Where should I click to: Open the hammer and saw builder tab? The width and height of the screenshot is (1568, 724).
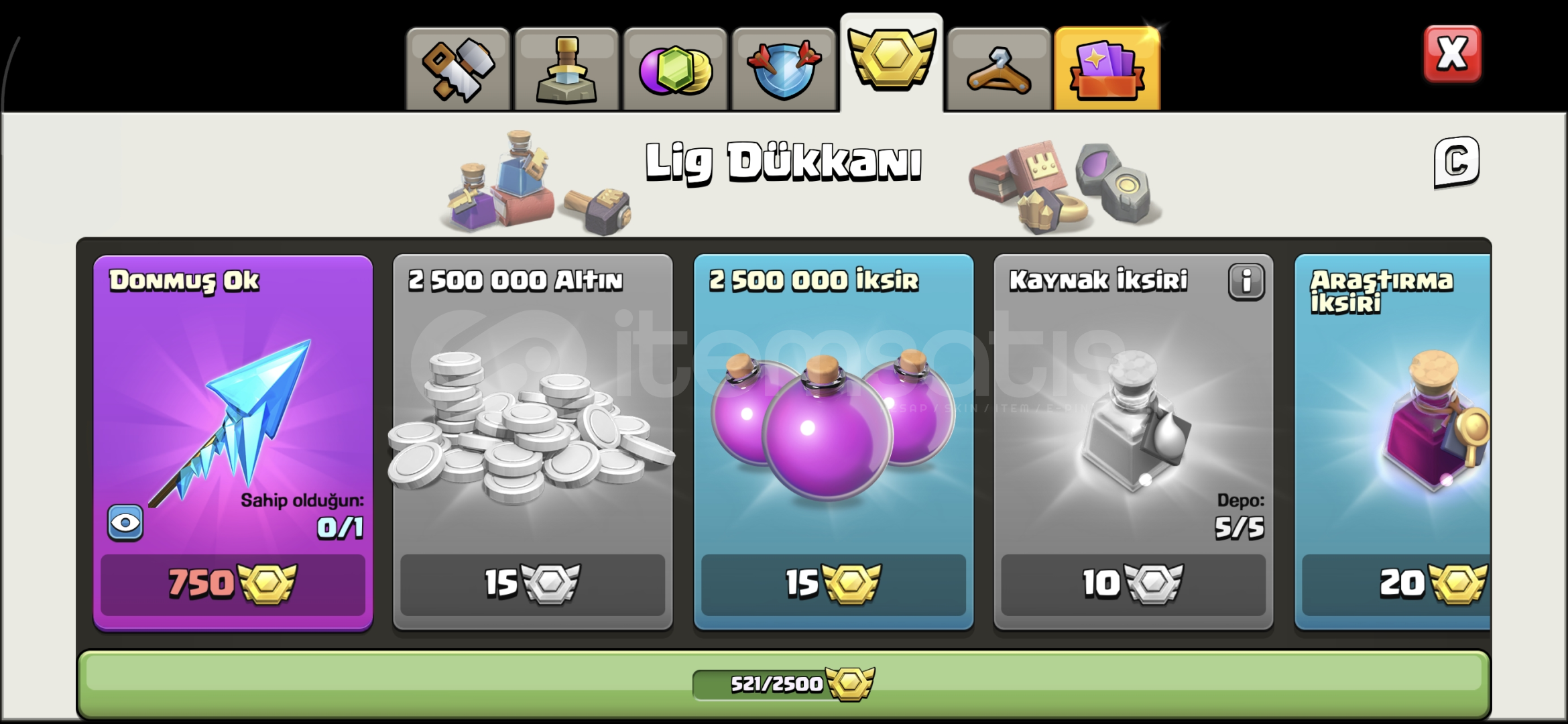tap(458, 70)
